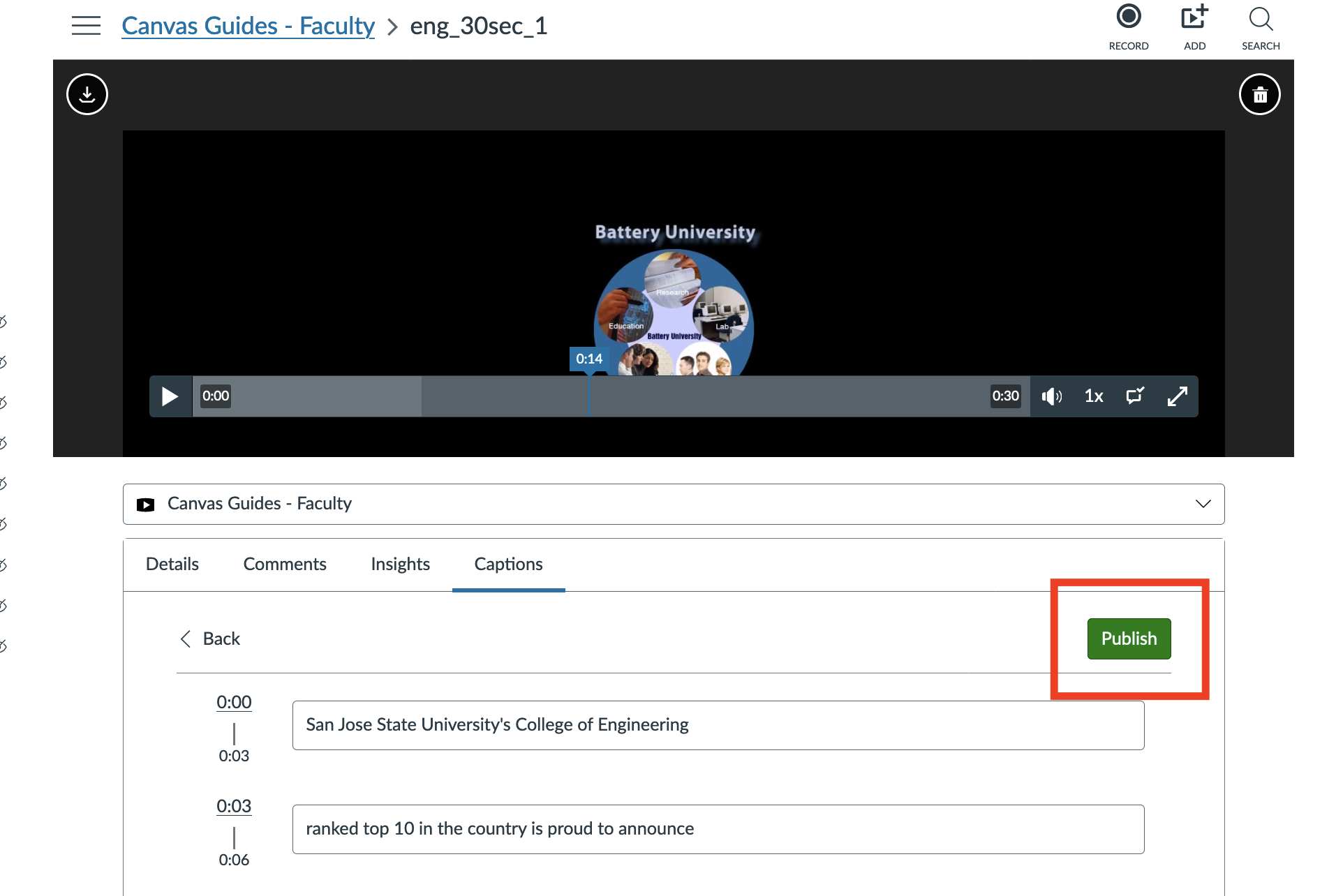
Task: Toggle the captions/pop-out player icon
Action: (x=1135, y=396)
